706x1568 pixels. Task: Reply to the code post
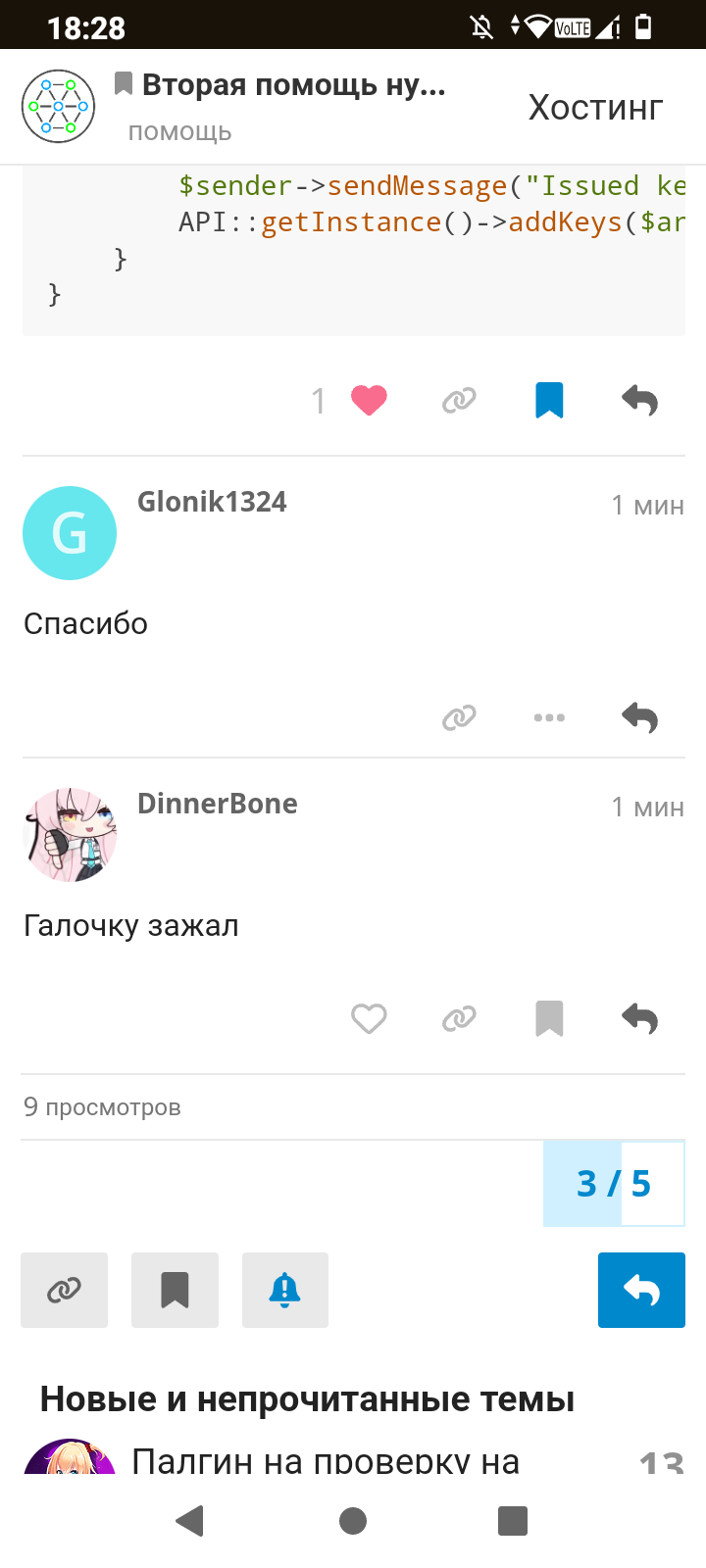click(639, 400)
